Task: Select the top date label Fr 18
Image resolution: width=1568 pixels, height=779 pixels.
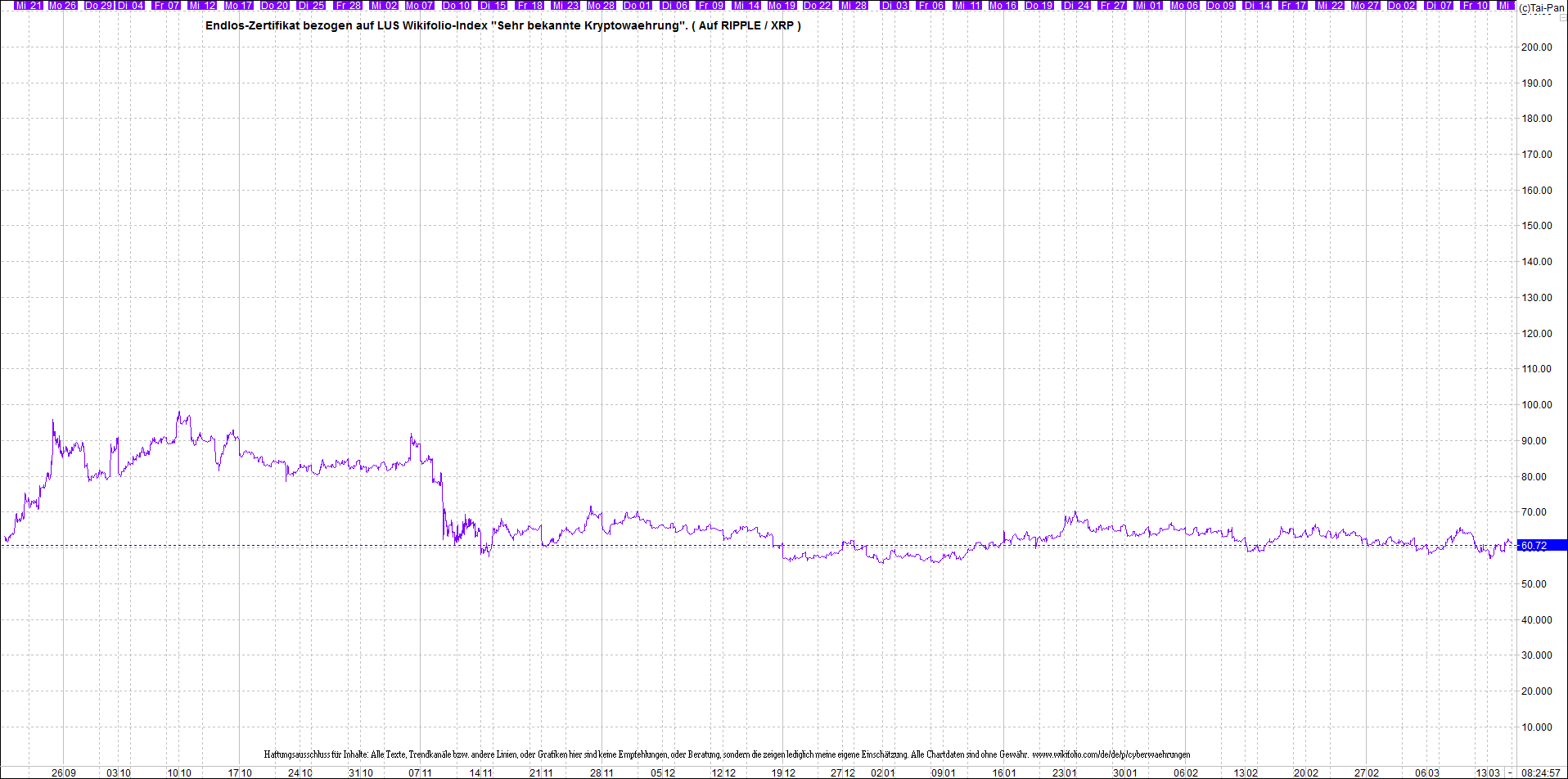Action: coord(530,5)
